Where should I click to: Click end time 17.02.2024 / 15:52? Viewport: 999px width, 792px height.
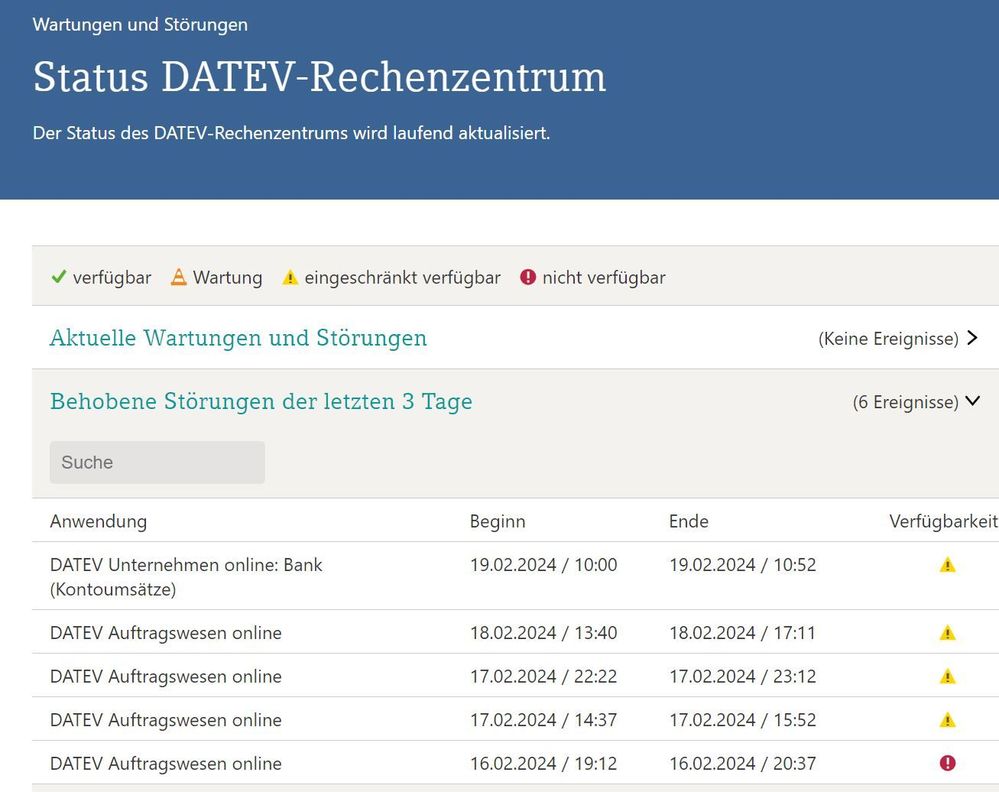[x=742, y=720]
